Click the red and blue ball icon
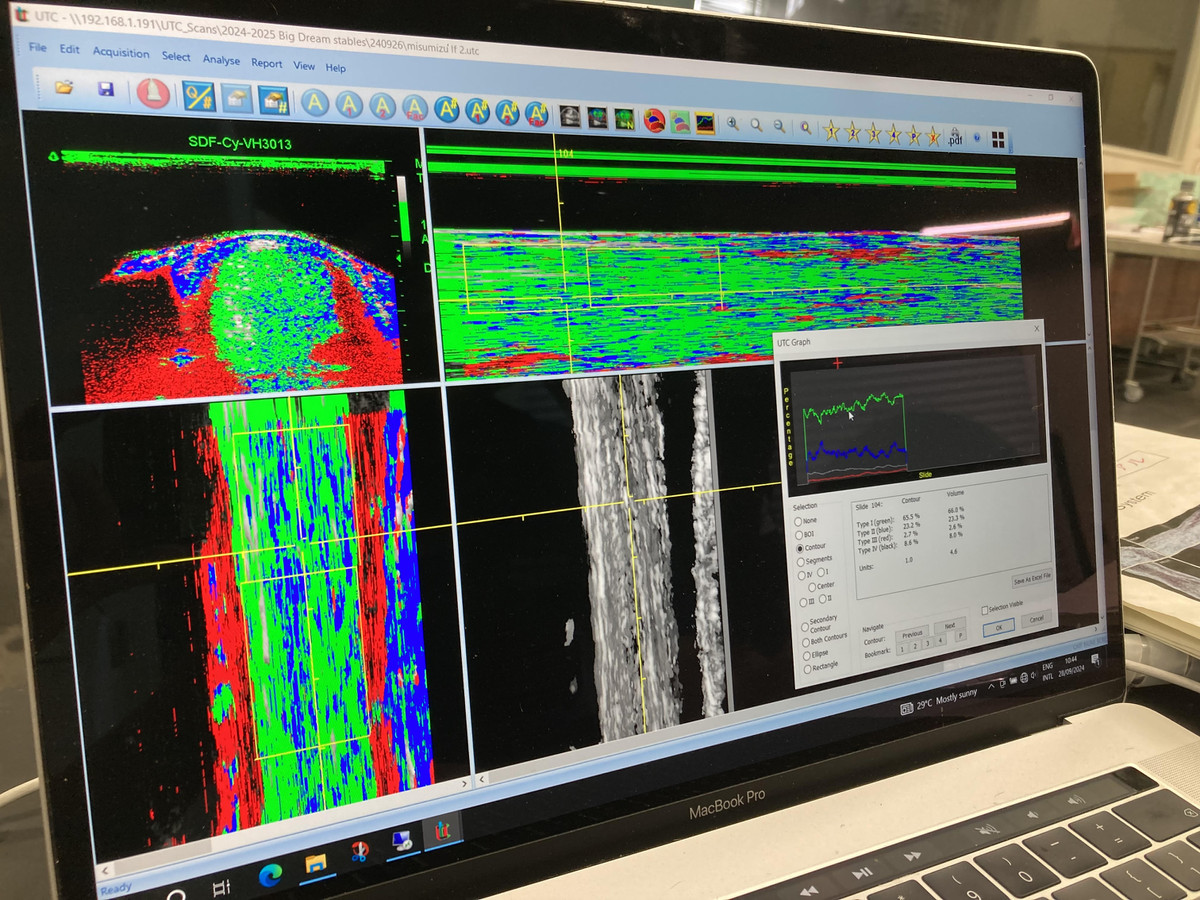Image resolution: width=1200 pixels, height=900 pixels. 654,120
